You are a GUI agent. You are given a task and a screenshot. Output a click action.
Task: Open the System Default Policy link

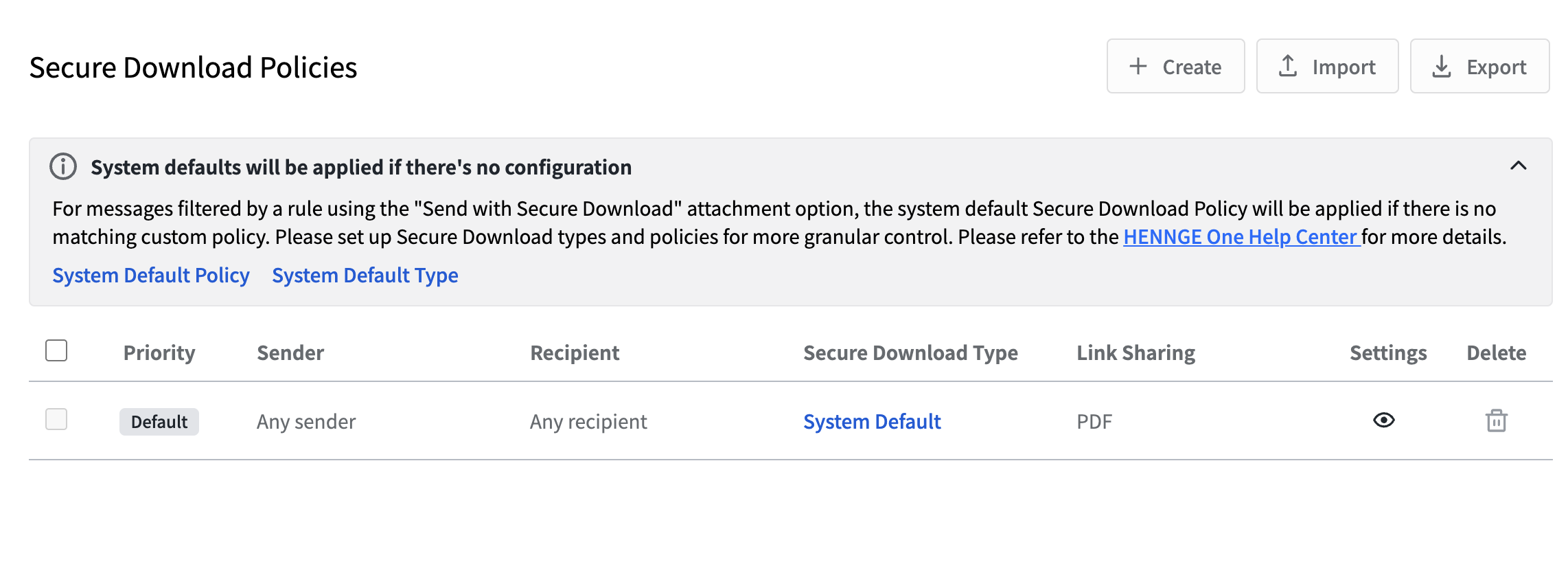[x=151, y=275]
